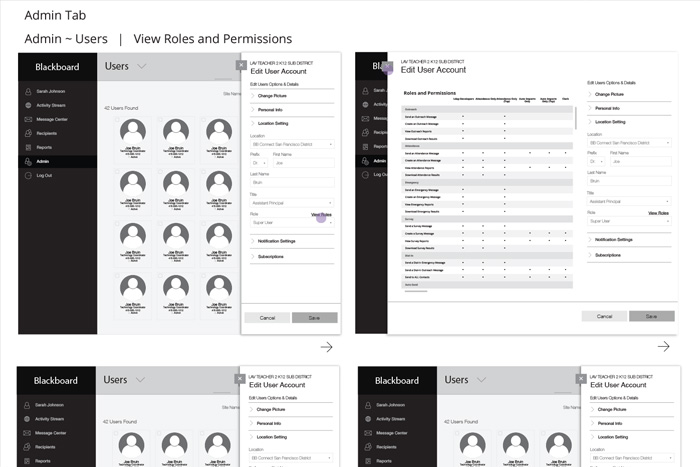Viewport: 700px width, 467px height.
Task: Open Title Assistant Principal dropdown in top-left mockup
Action: pos(292,203)
